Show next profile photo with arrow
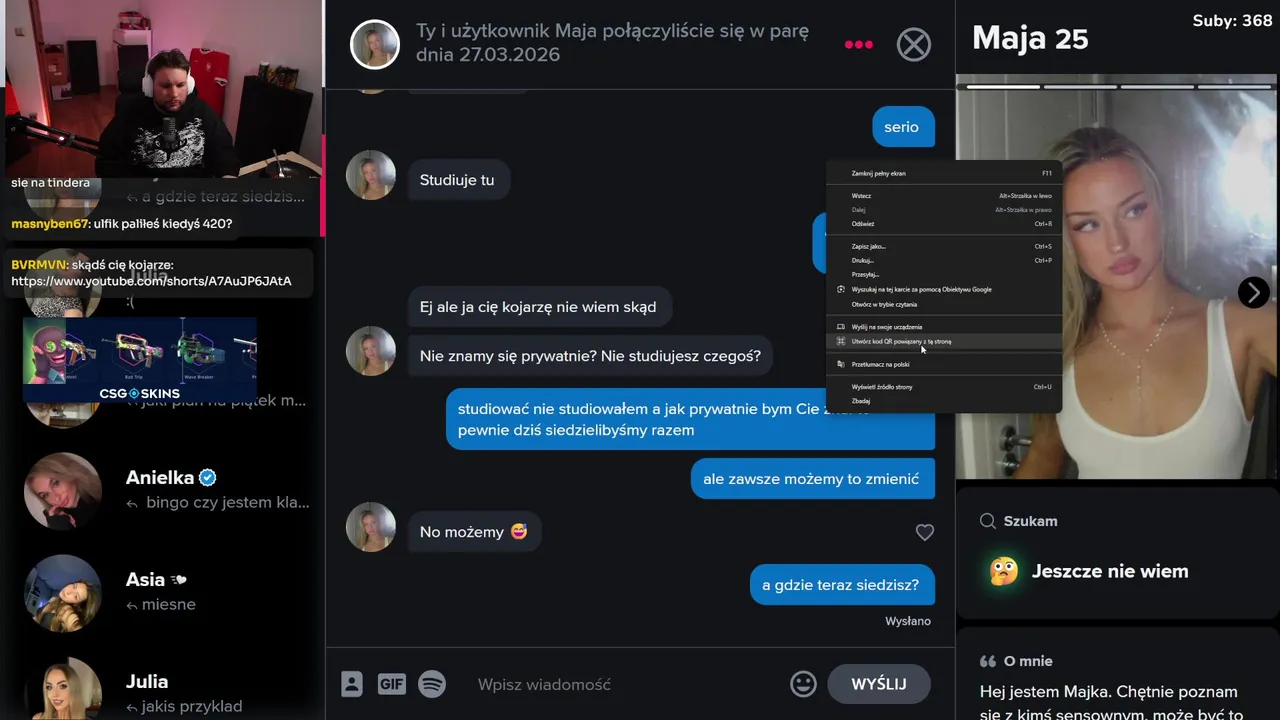This screenshot has width=1280, height=720. 1253,292
